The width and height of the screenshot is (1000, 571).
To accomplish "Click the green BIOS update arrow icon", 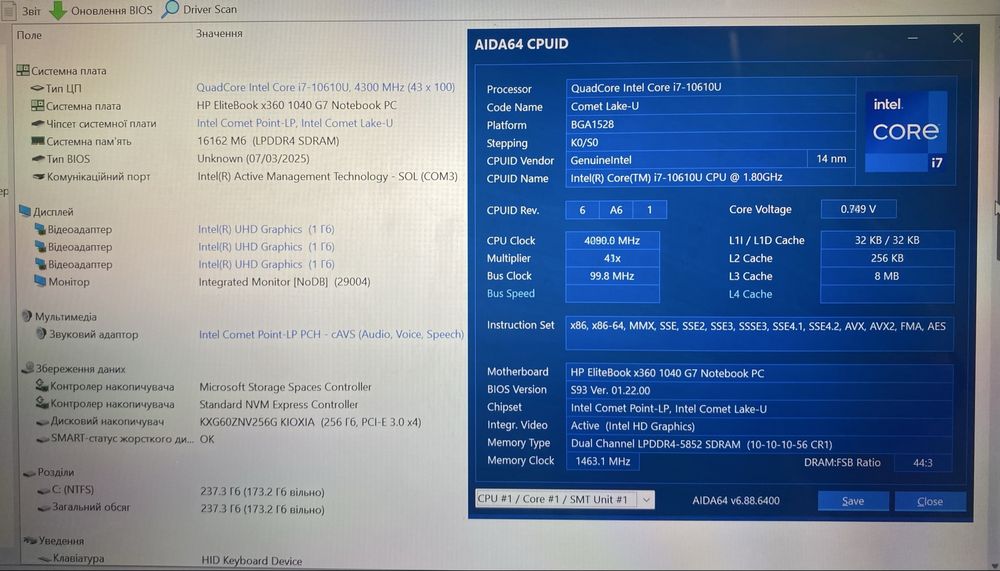I will 58,10.
